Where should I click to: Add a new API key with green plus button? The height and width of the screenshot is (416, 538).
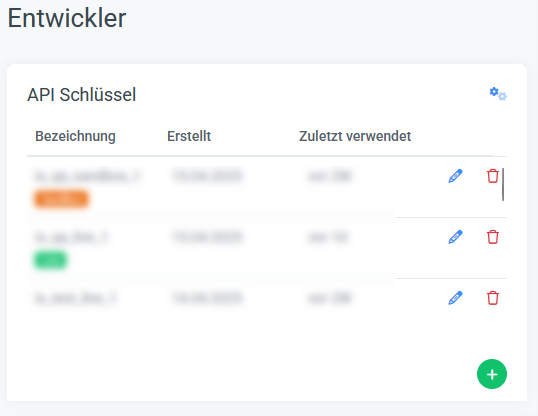pos(492,374)
